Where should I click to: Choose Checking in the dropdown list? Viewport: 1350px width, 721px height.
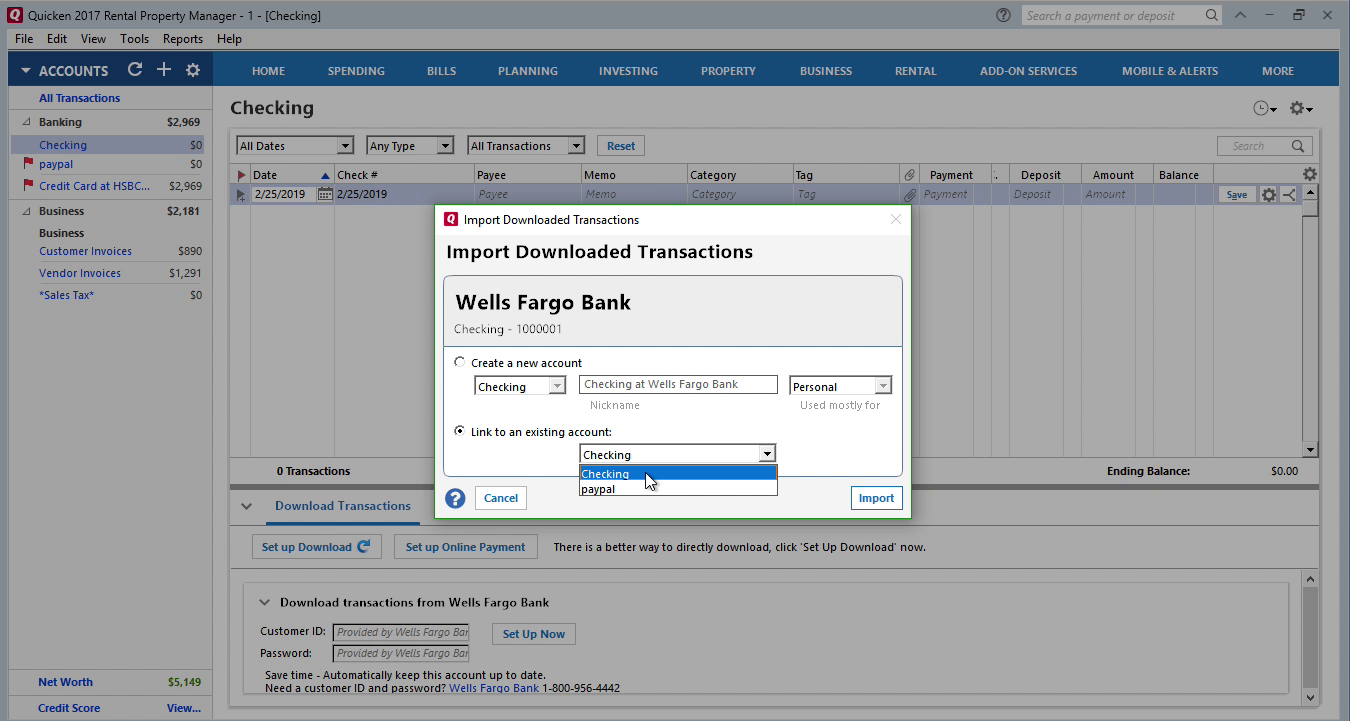click(678, 474)
